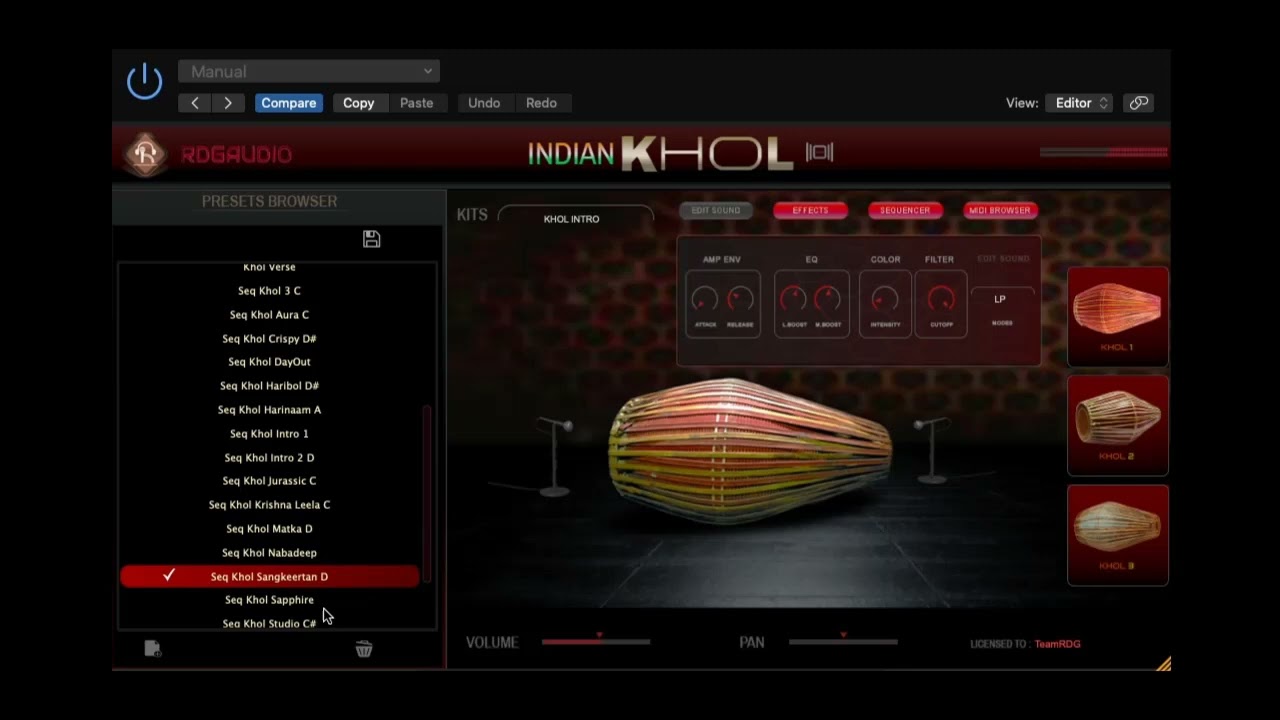Screen dimensions: 1280x720
Task: Click the Release knob
Action: (740, 299)
